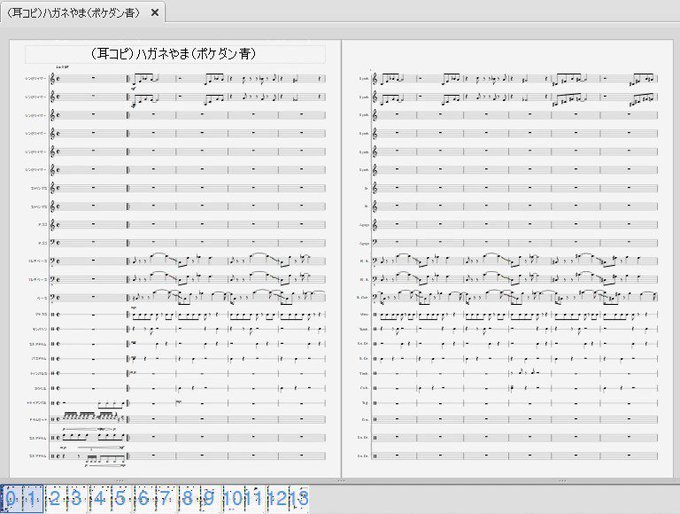Jump to page 13 in the navigator

point(299,498)
